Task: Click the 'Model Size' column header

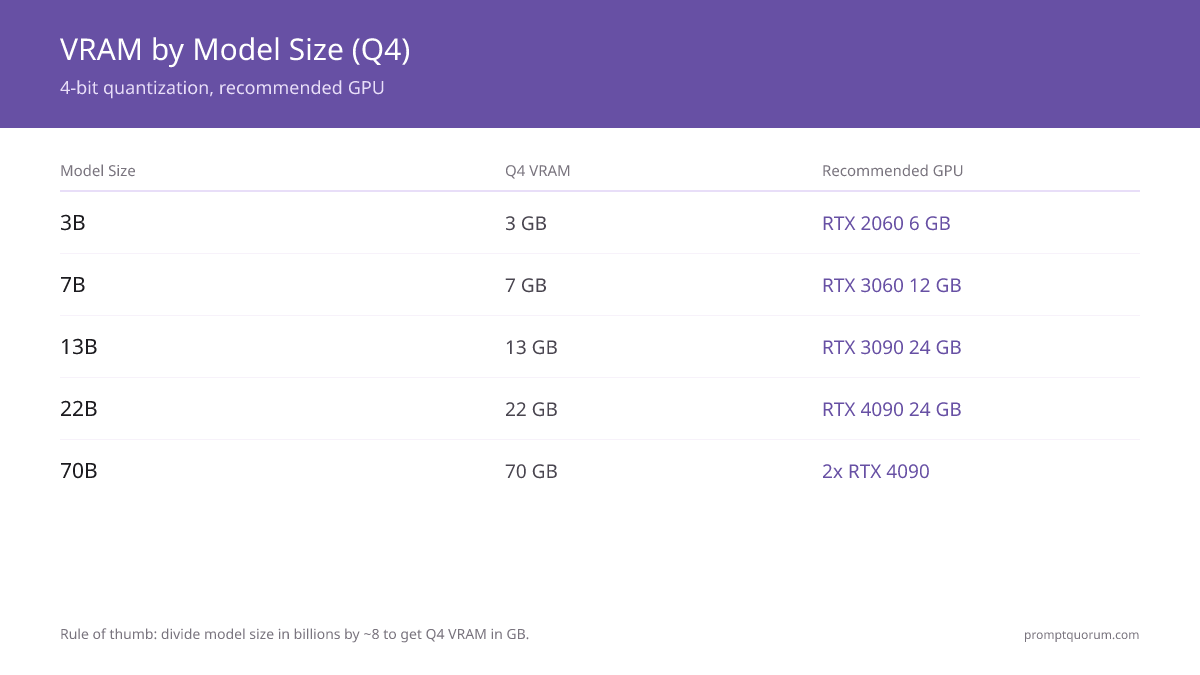Action: pyautogui.click(x=98, y=171)
